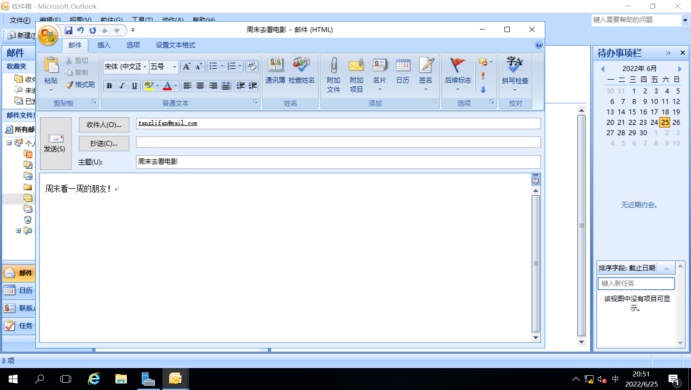Go to the previous month in calendar

click(x=603, y=69)
